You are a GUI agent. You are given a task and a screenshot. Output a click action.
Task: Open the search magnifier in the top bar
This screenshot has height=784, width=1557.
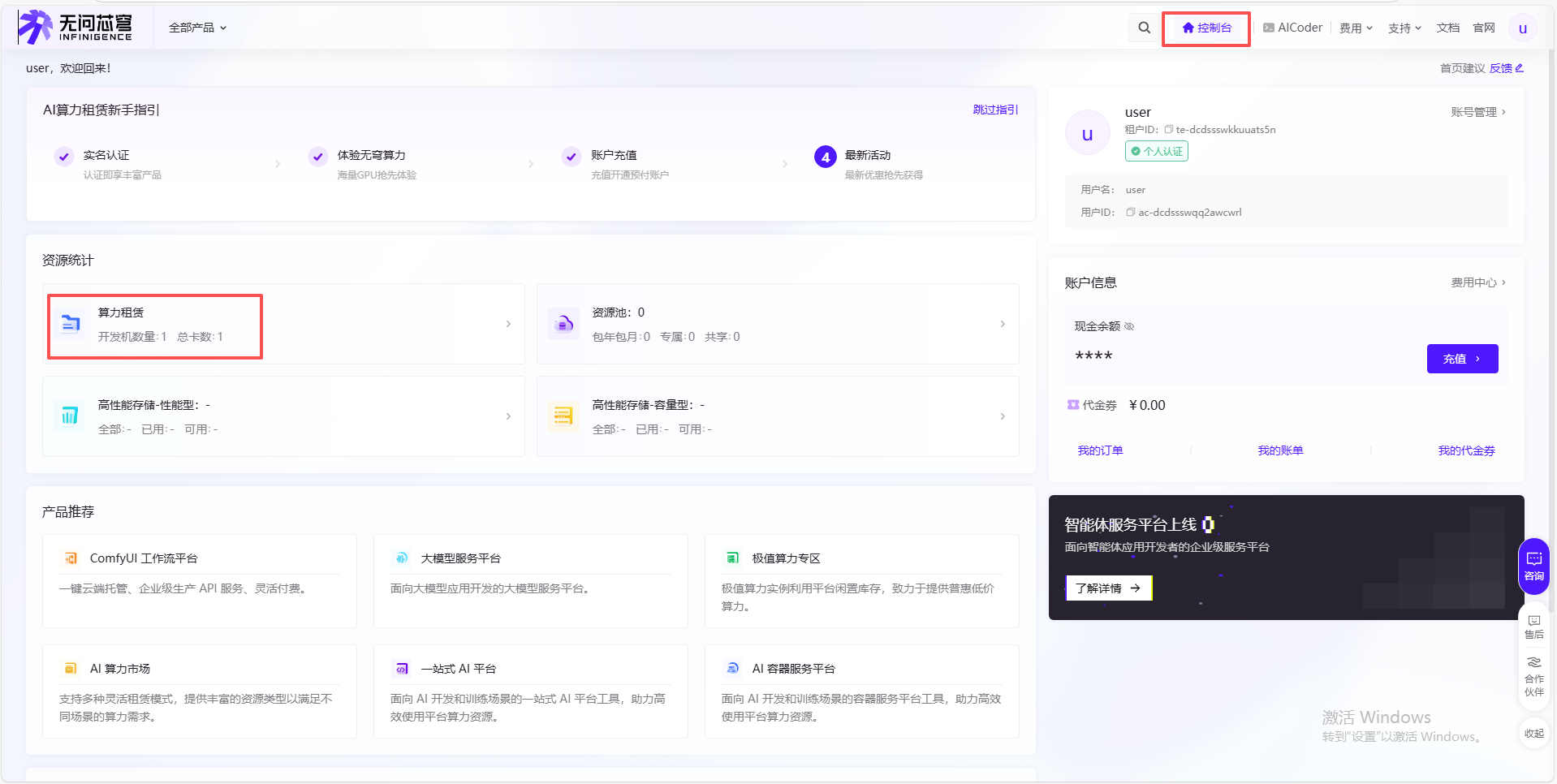click(1144, 27)
